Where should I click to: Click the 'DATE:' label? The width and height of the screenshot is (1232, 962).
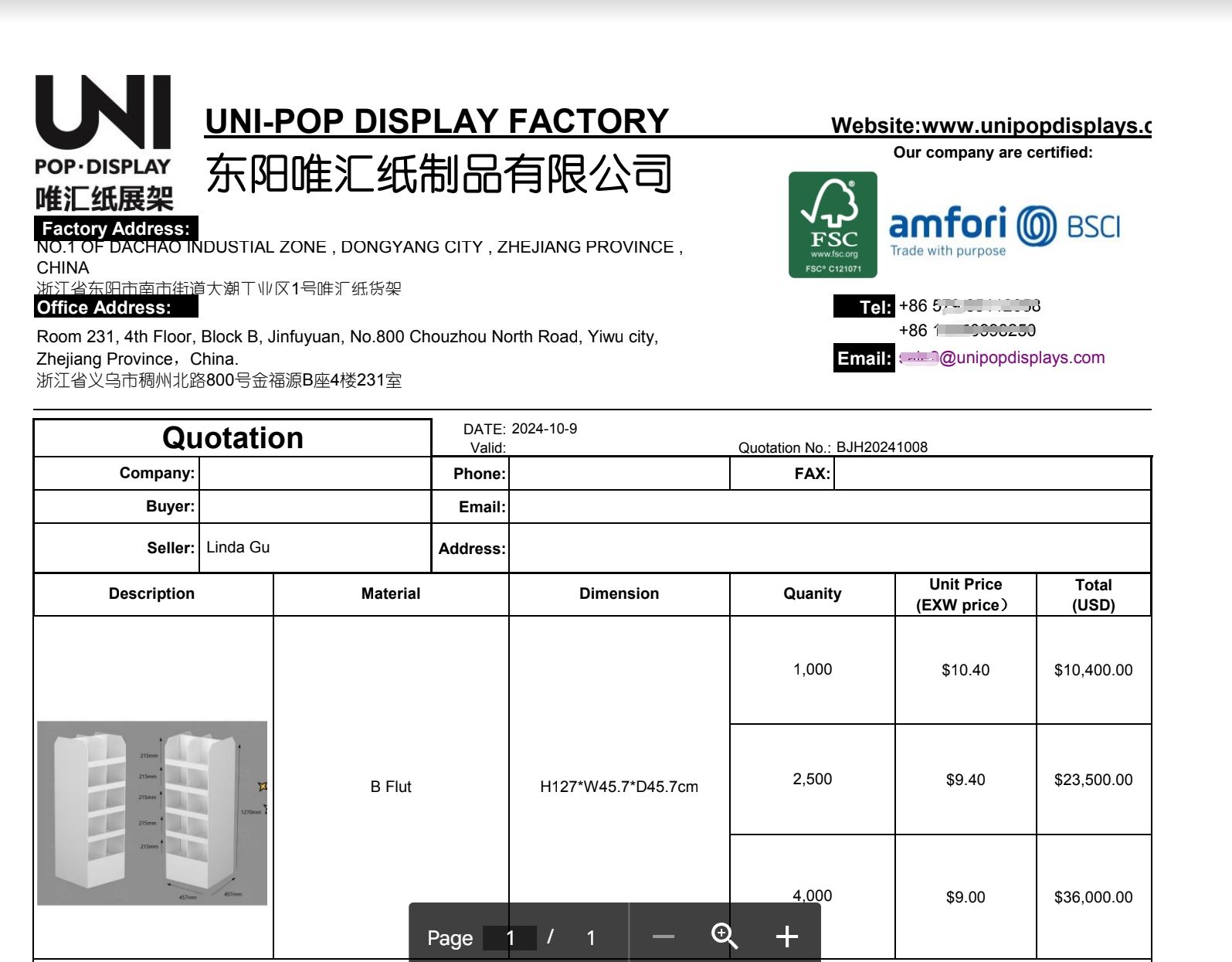pos(484,429)
